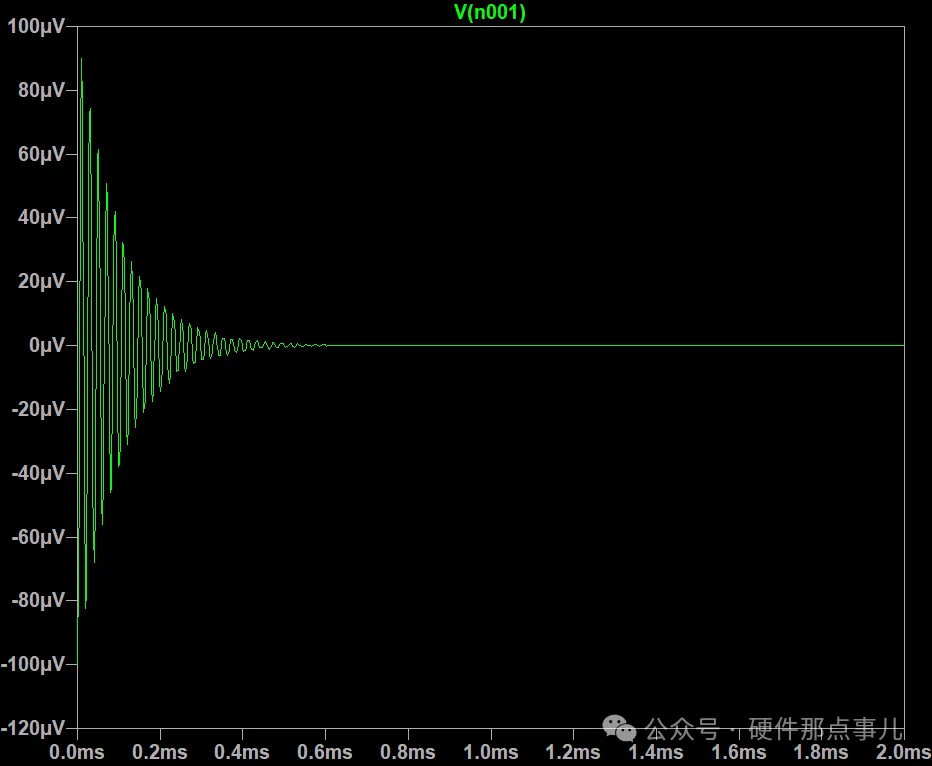Click the 0µV vertical axis label
Screen dimensions: 932x766
[x=43, y=346]
